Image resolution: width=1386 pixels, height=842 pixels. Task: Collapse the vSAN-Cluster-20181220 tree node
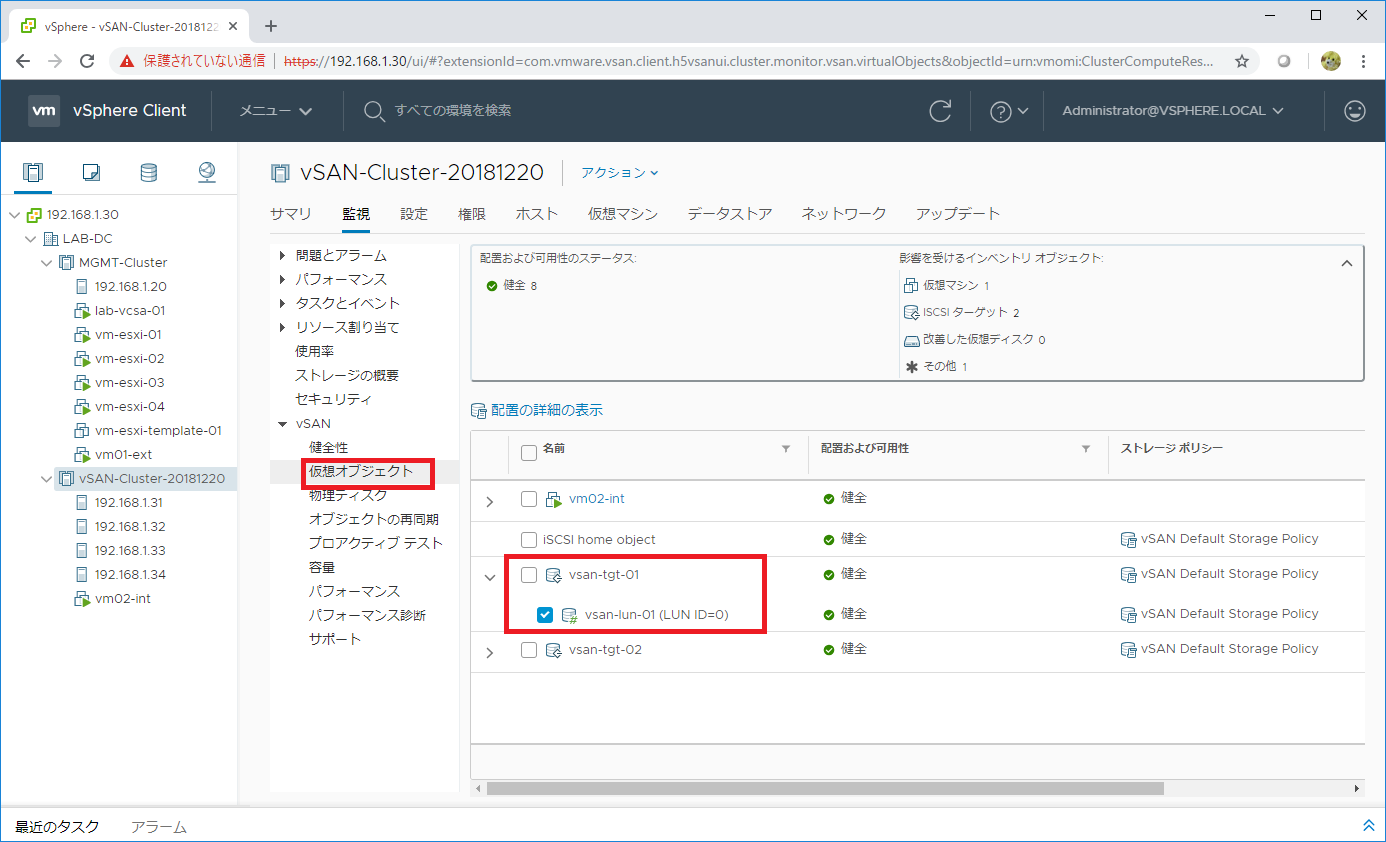click(46, 479)
